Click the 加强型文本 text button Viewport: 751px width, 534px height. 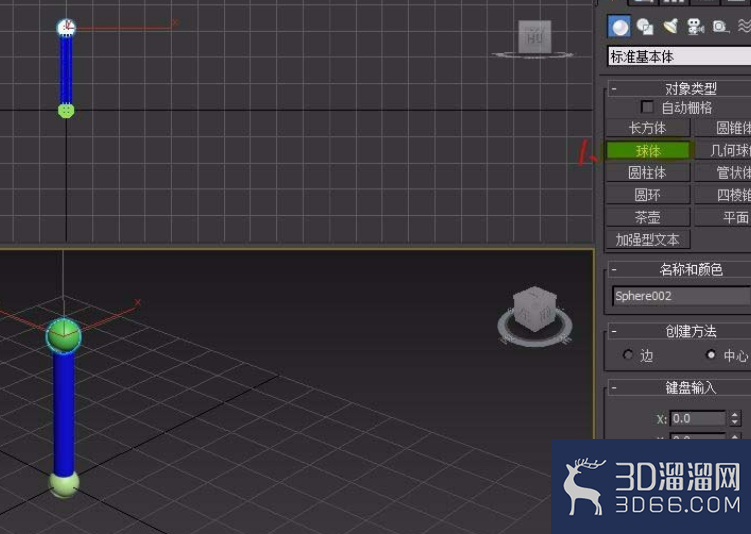[x=648, y=239]
